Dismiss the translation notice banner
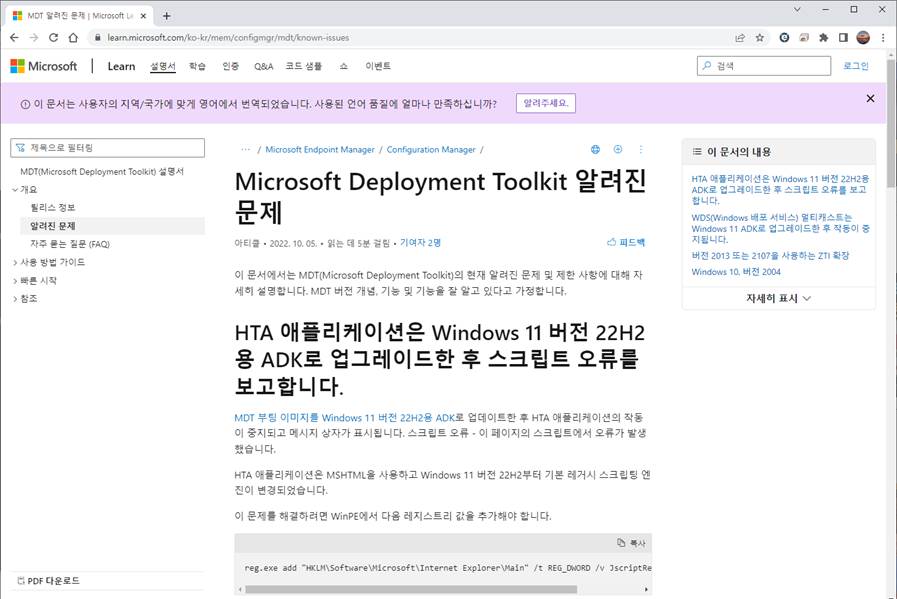This screenshot has width=897, height=599. click(x=870, y=98)
